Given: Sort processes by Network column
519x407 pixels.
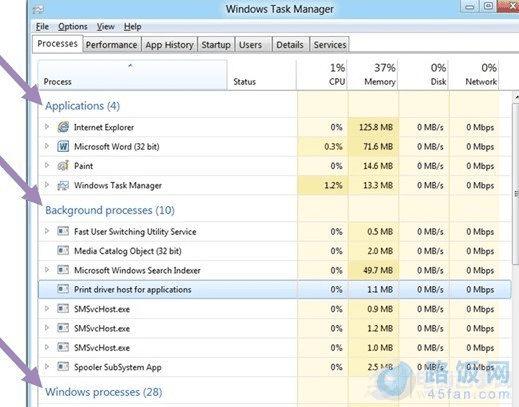Looking at the screenshot, I should pos(474,75).
